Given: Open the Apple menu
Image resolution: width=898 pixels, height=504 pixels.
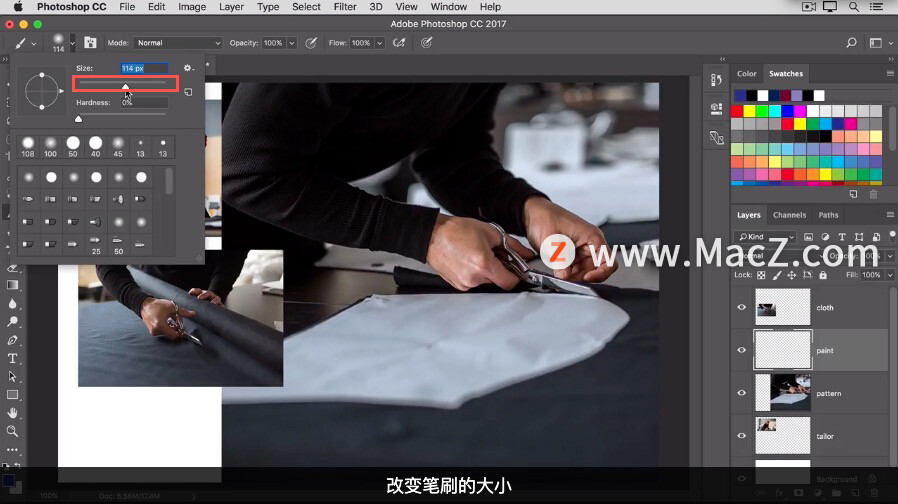Looking at the screenshot, I should (18, 7).
